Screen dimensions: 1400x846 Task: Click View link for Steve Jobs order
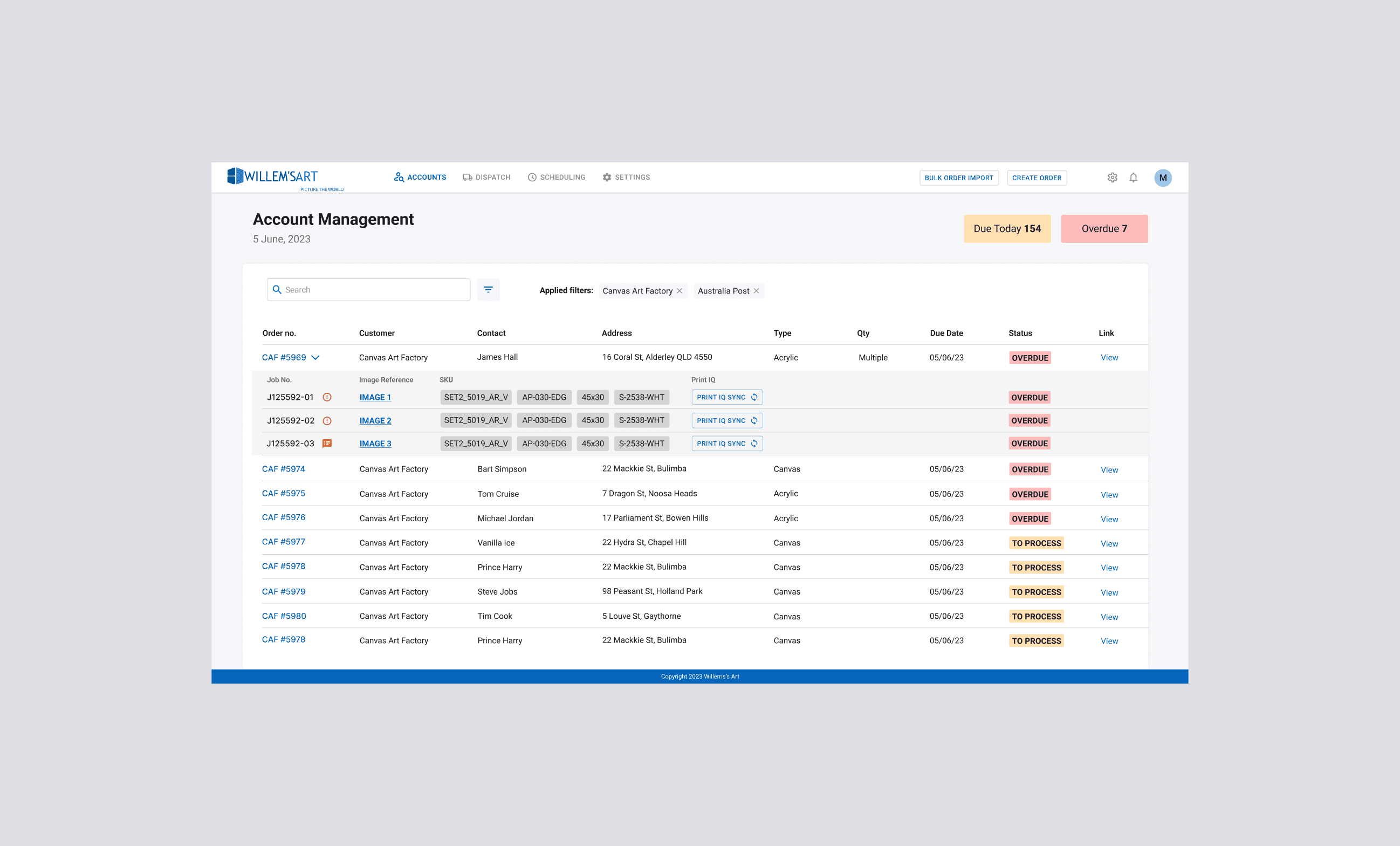click(x=1109, y=593)
